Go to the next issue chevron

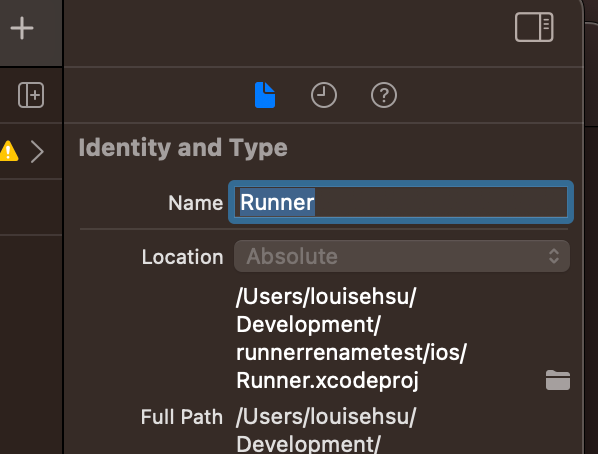(37, 151)
